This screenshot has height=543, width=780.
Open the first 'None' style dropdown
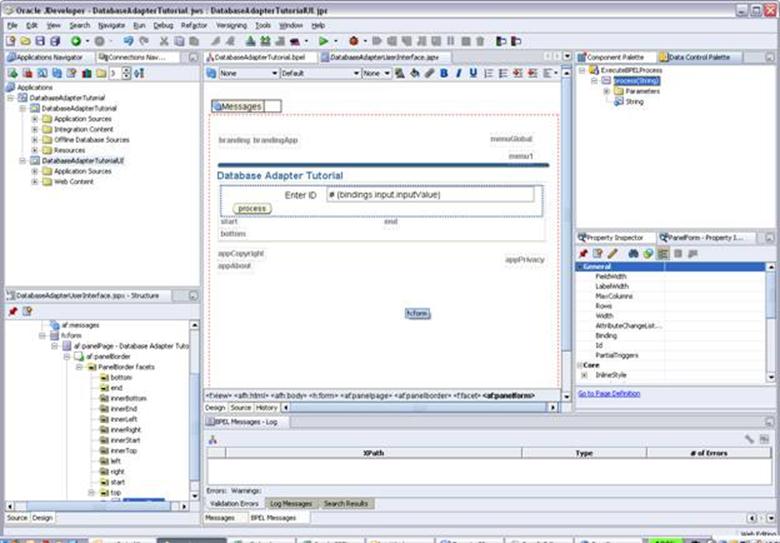tap(249, 74)
